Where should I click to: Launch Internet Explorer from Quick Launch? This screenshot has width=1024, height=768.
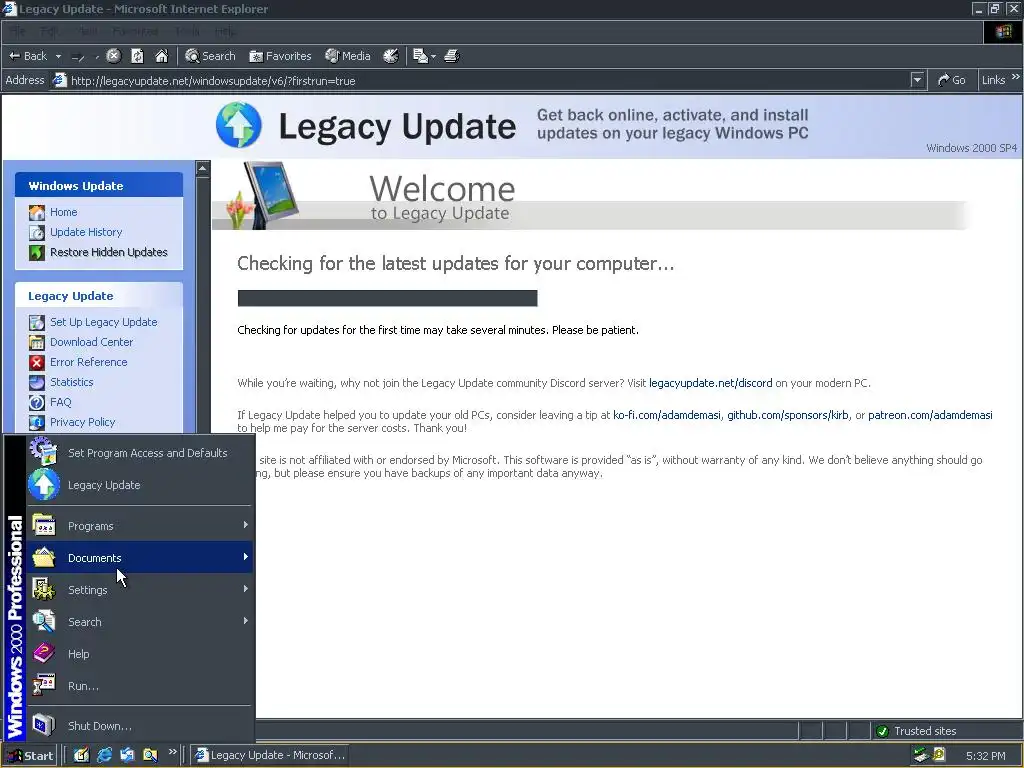pos(104,755)
